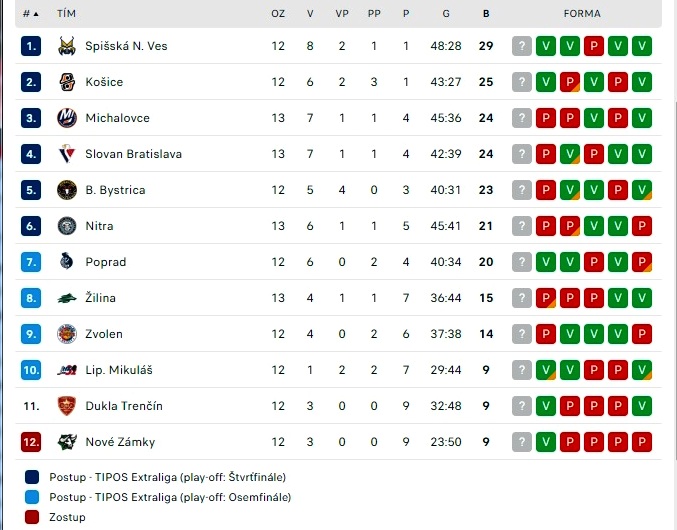Sort table by the # column arrow
Image resolution: width=677 pixels, height=530 pixels.
(x=31, y=14)
